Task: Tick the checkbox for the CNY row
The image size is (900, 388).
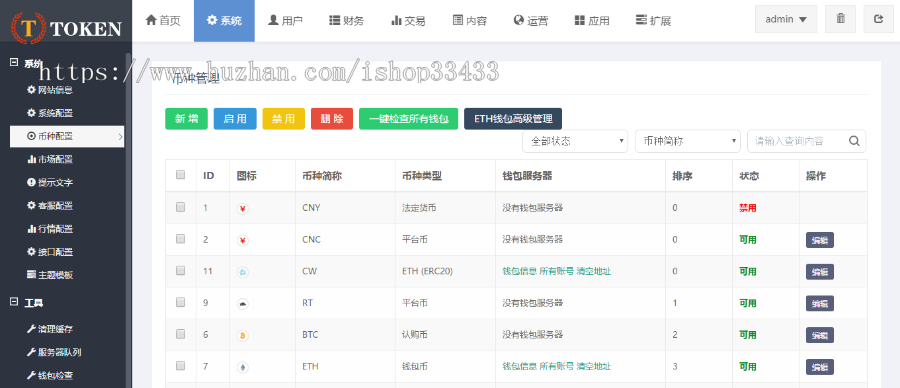Action: click(180, 207)
